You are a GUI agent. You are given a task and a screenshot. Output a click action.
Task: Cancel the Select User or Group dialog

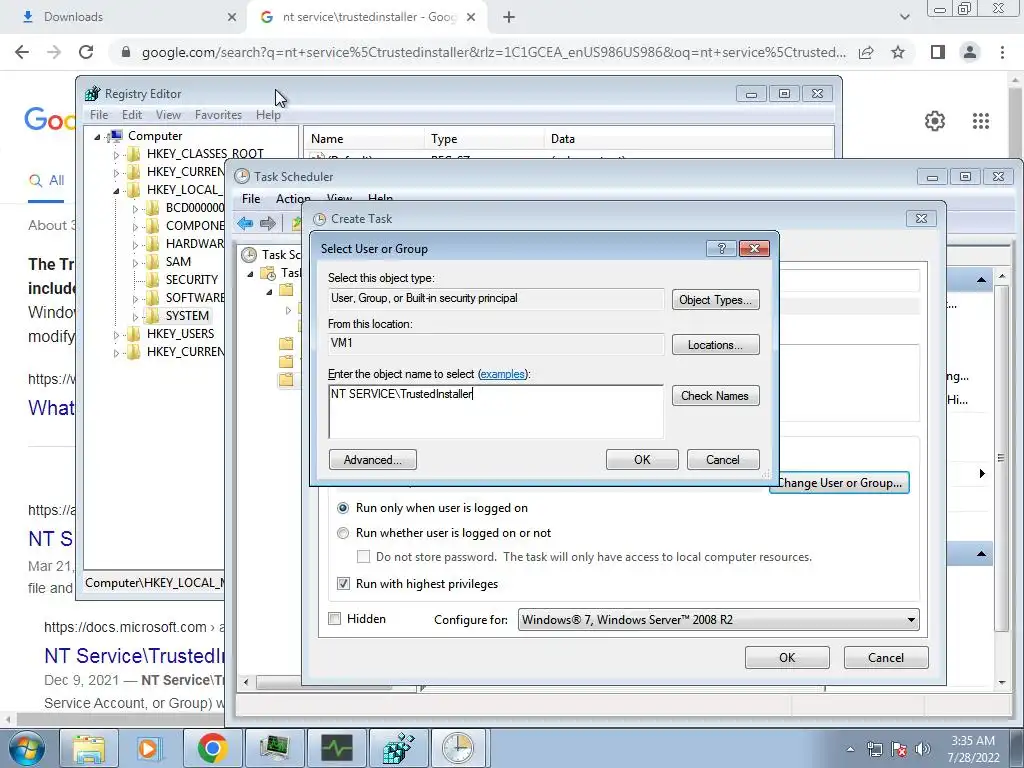pyautogui.click(x=723, y=460)
